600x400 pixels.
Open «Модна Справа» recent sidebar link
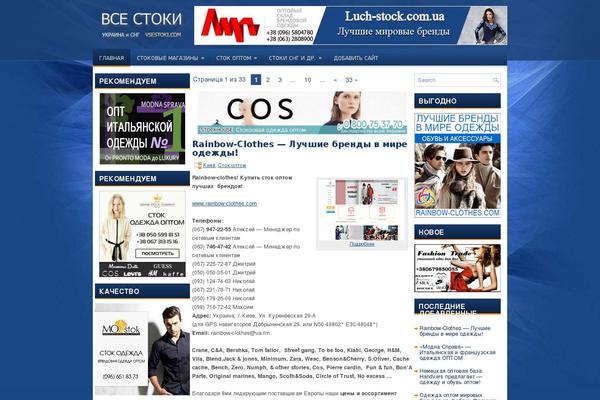457,352
